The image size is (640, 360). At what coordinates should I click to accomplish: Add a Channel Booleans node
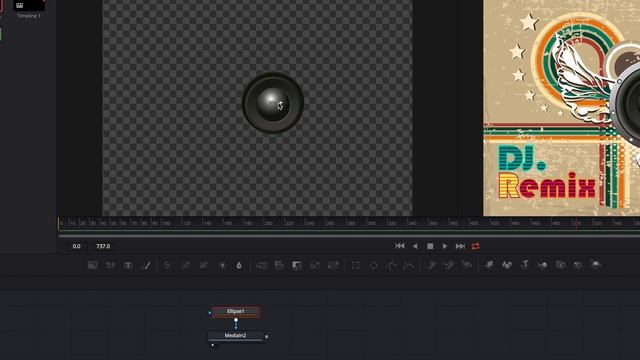click(x=279, y=265)
